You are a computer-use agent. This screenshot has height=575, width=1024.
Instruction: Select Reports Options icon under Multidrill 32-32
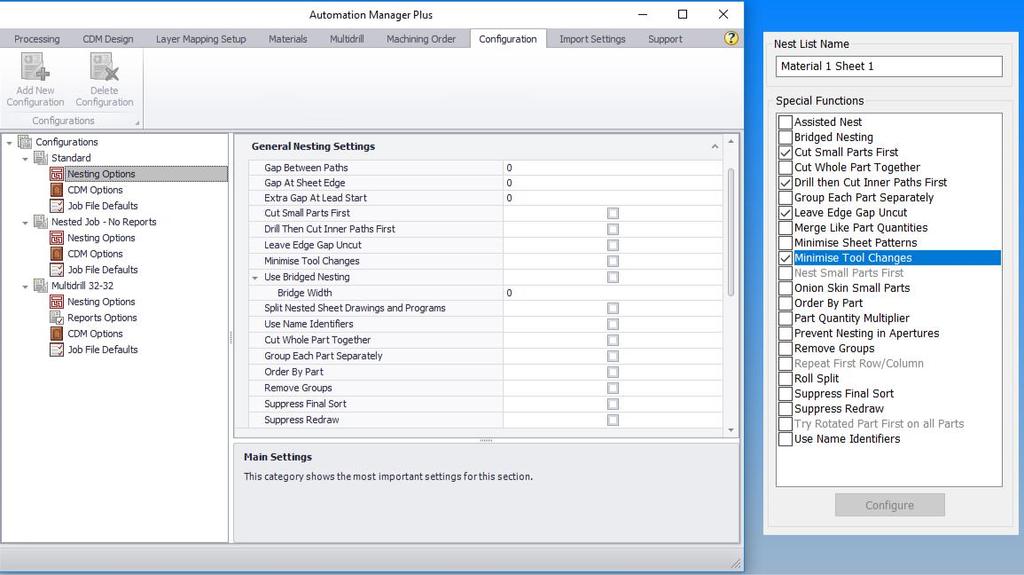pyautogui.click(x=57, y=318)
